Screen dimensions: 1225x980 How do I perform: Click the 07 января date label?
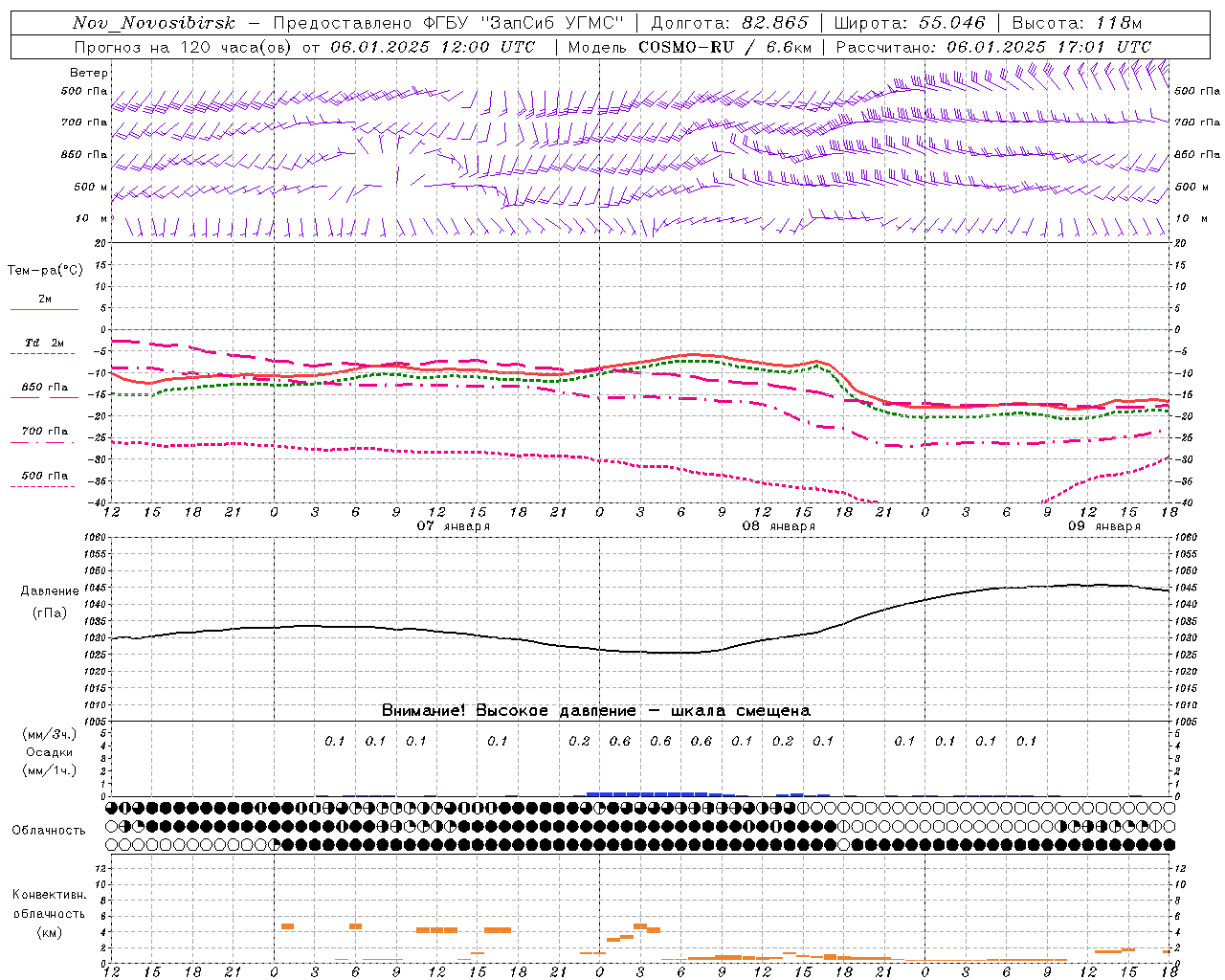click(x=454, y=526)
